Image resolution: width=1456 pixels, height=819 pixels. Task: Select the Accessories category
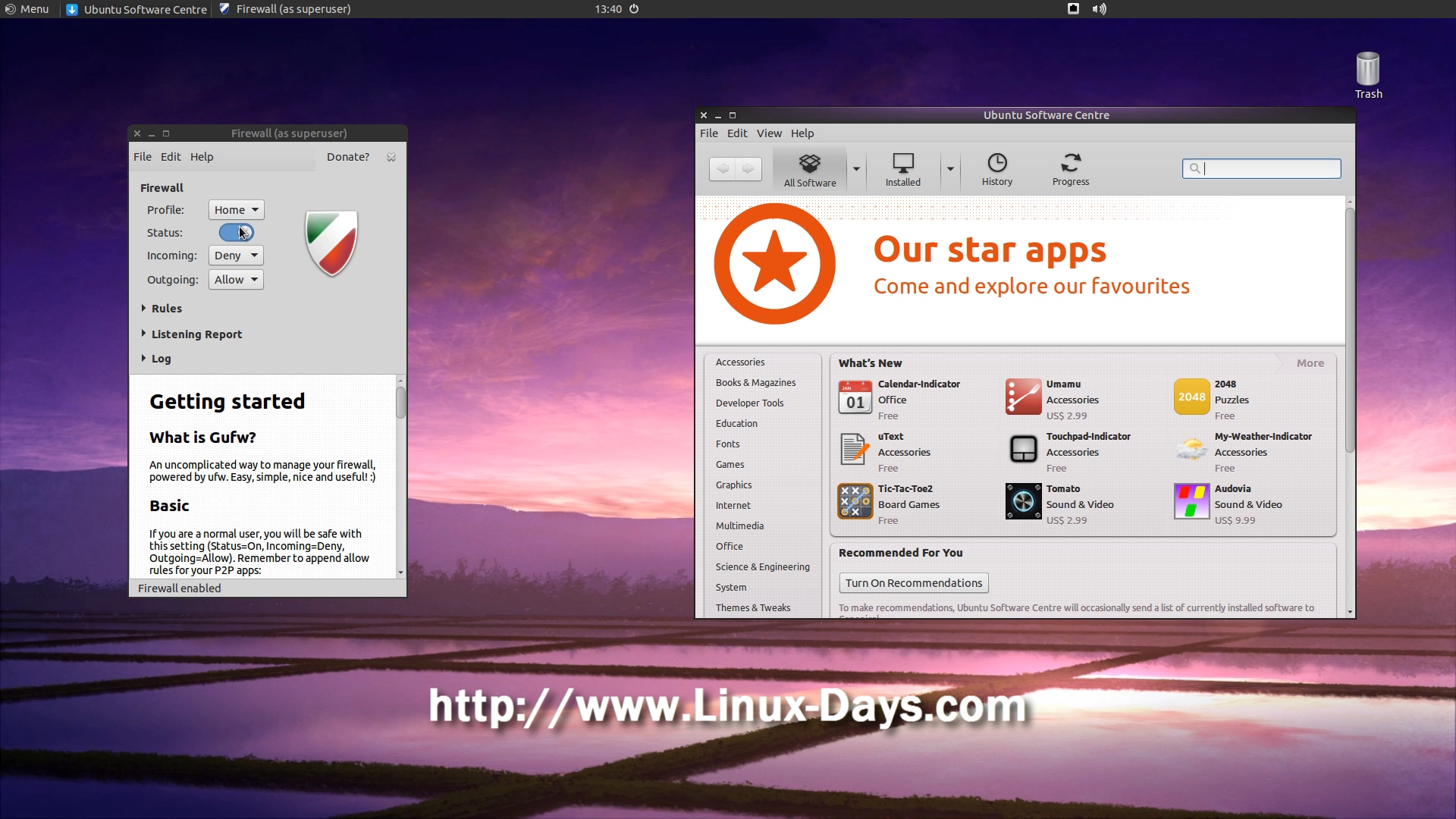[740, 362]
